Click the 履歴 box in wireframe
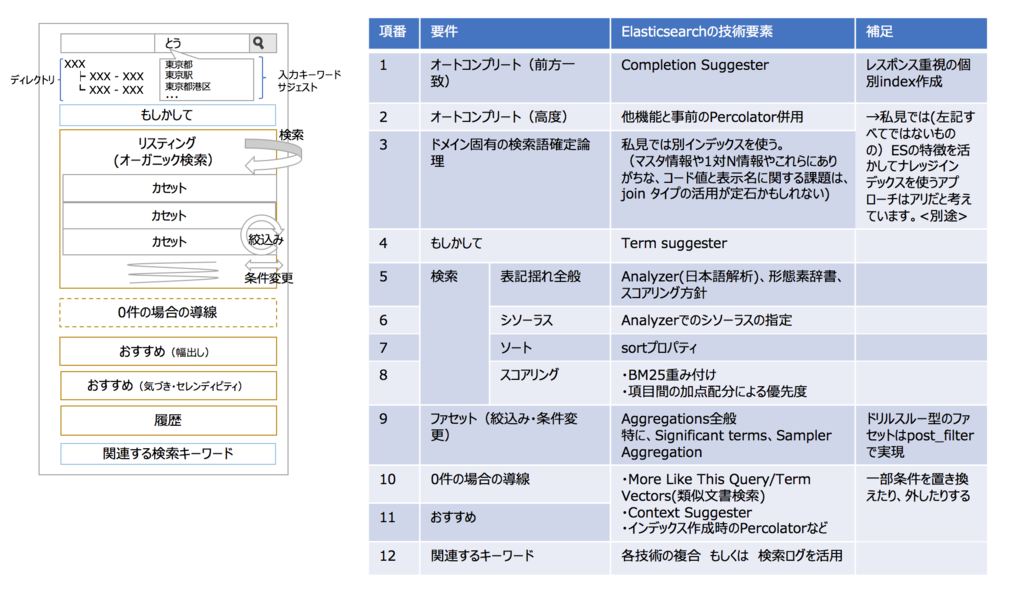 click(x=168, y=421)
